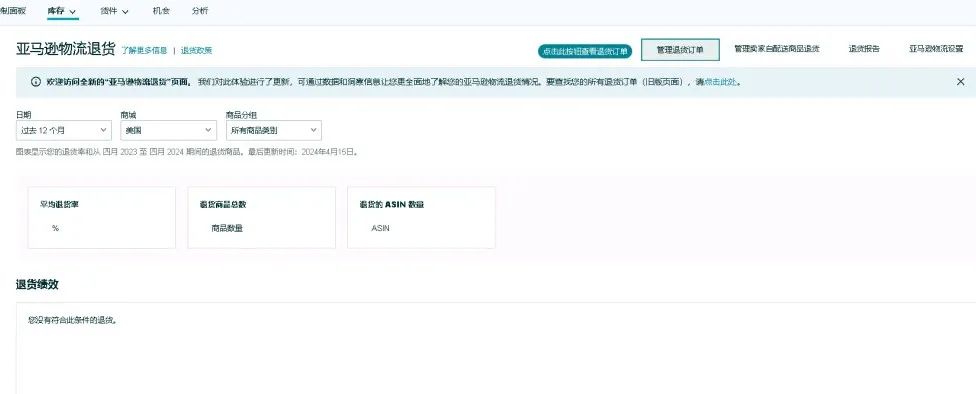976x394 pixels.
Task: Expand the 商品分组 dropdown showing 所有商品类别
Action: tap(274, 130)
